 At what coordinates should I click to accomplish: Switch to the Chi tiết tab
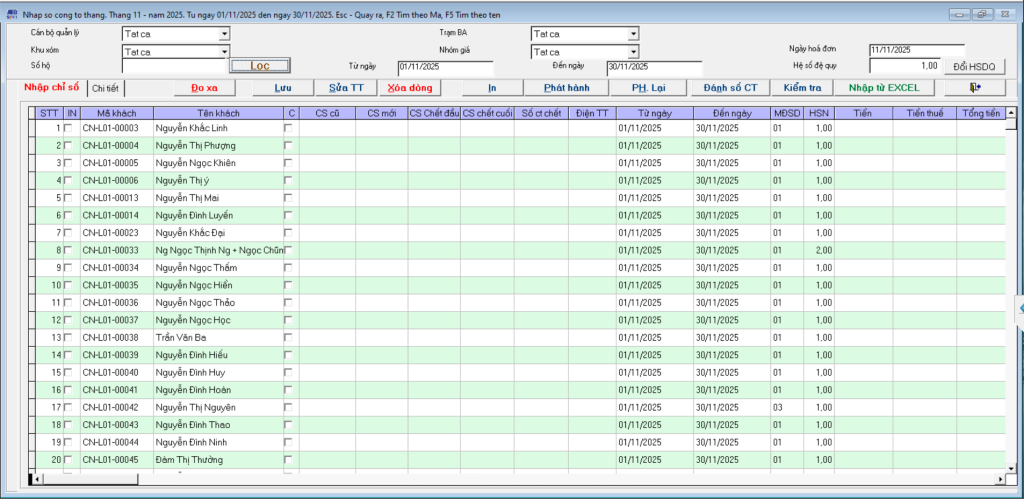105,88
